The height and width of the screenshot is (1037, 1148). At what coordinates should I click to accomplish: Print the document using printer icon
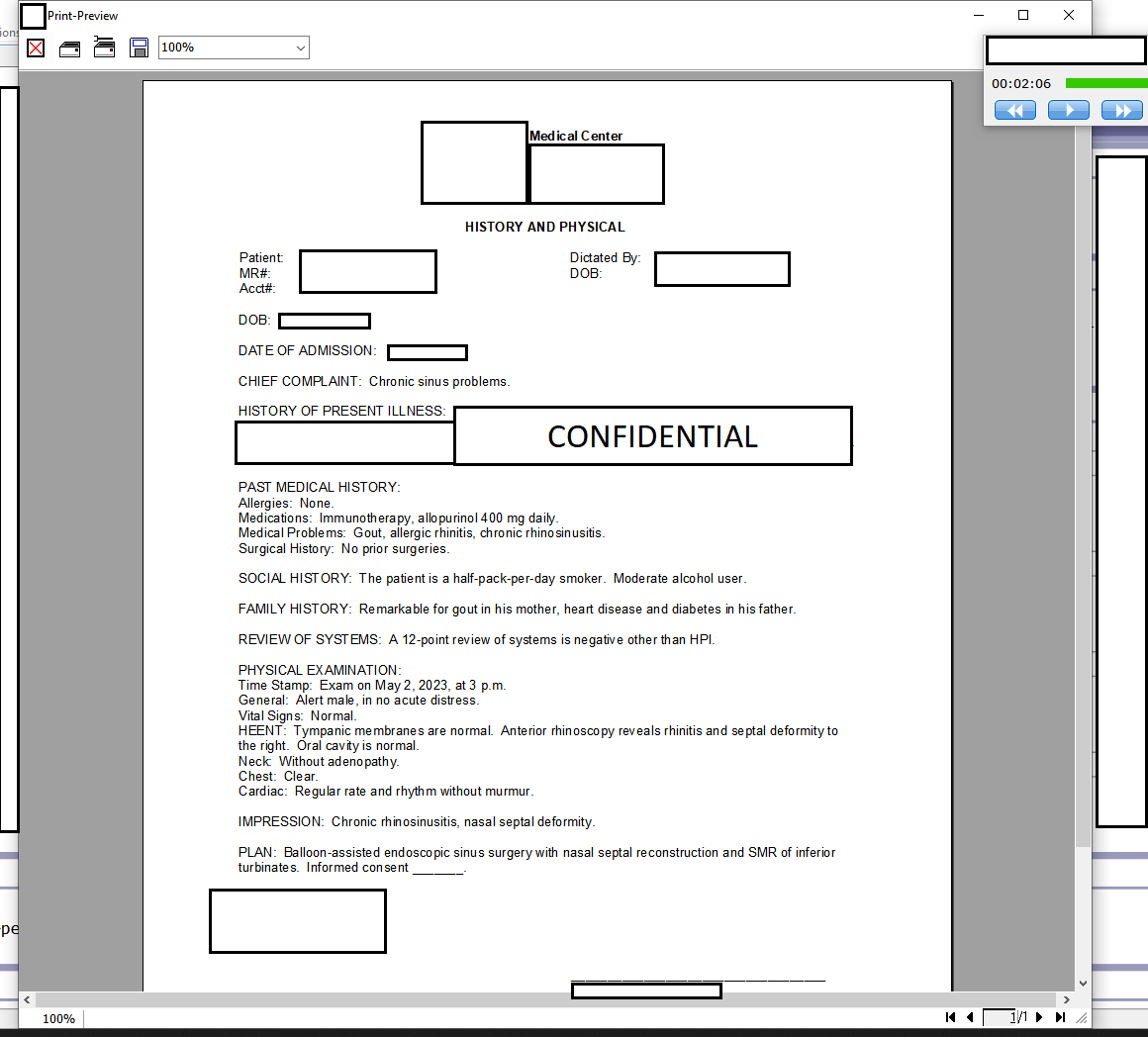coord(69,47)
